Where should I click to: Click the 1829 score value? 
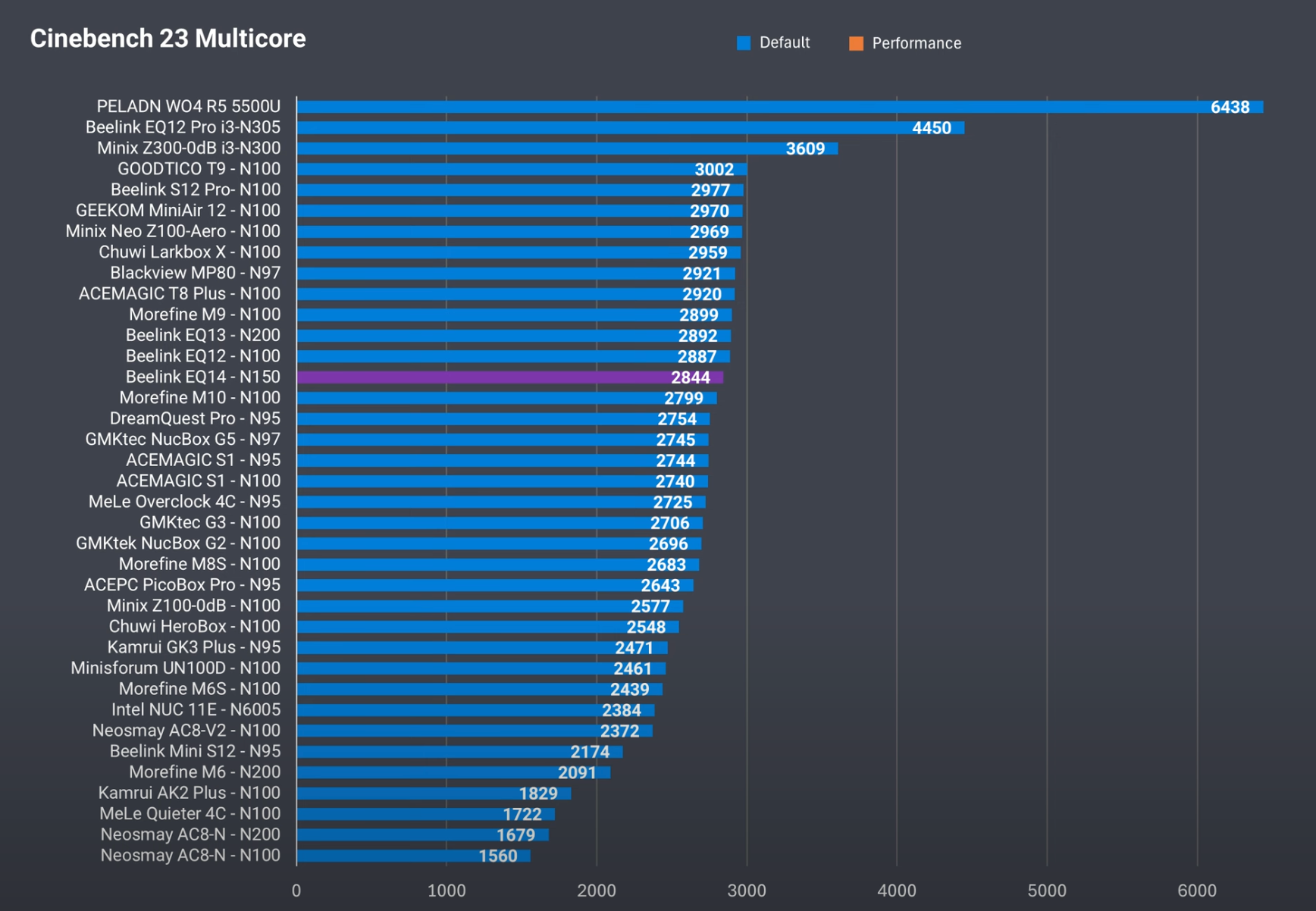538,794
